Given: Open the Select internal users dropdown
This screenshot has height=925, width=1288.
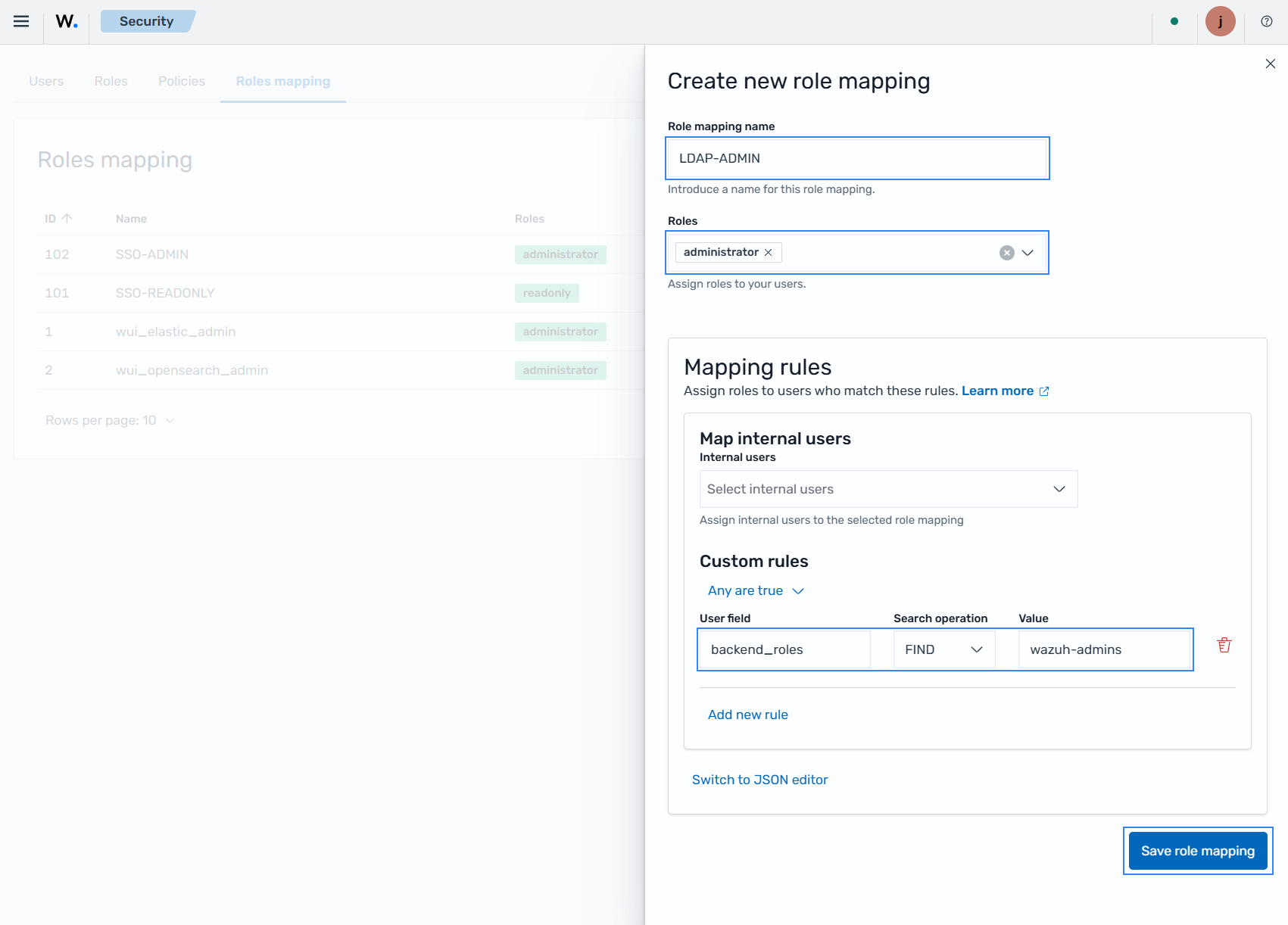Looking at the screenshot, I should (x=888, y=489).
